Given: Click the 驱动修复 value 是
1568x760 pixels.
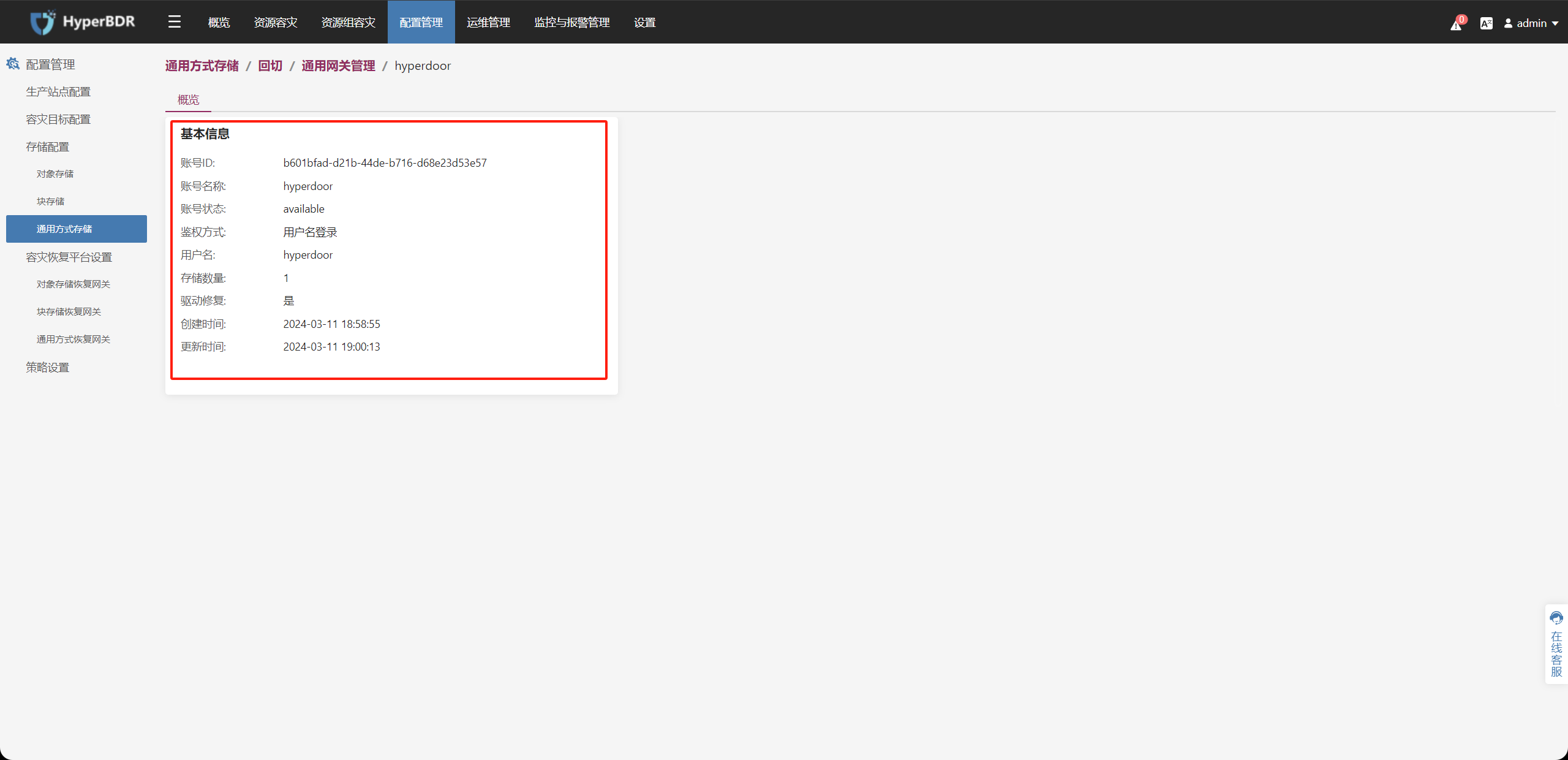Looking at the screenshot, I should [288, 300].
